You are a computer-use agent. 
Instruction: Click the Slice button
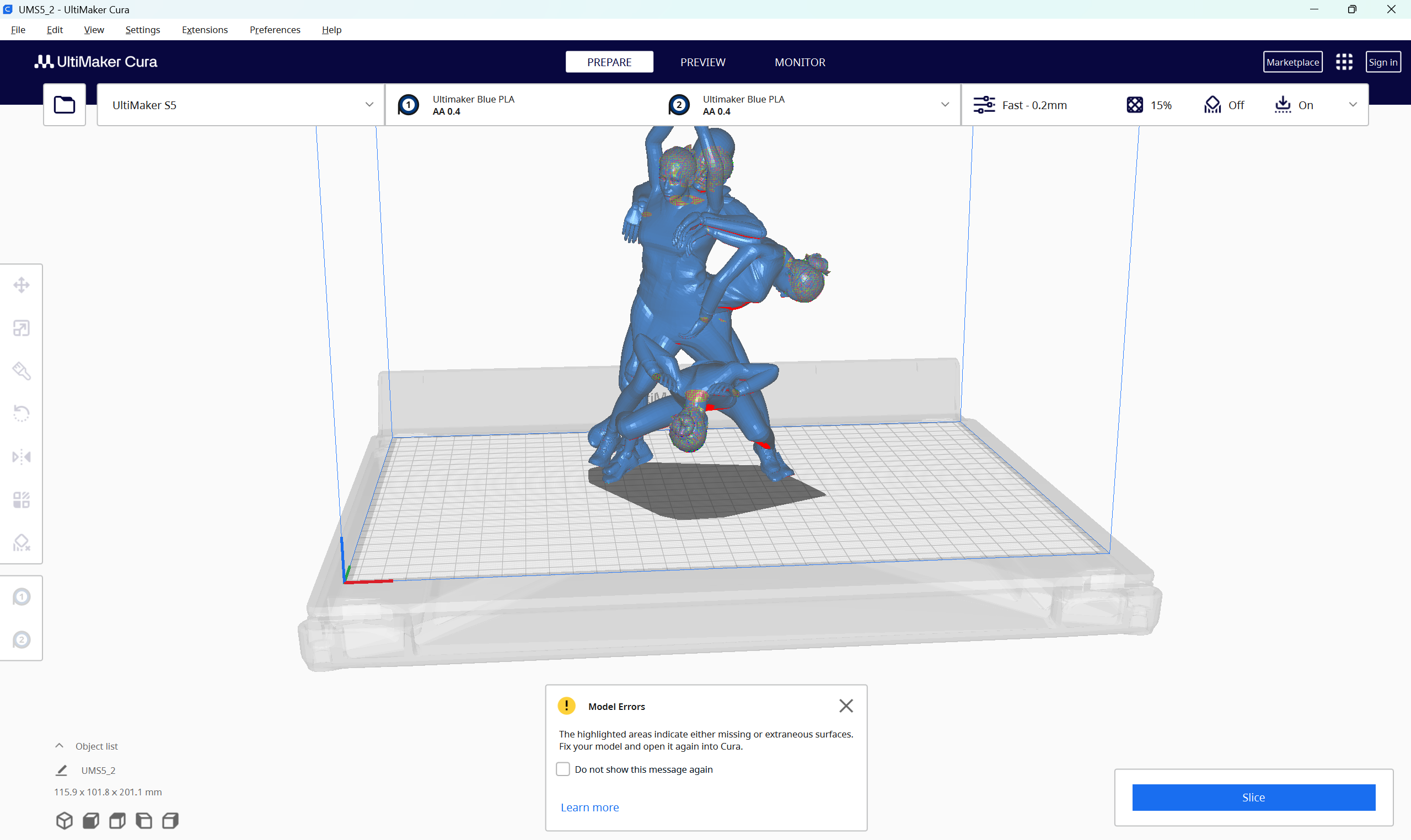click(x=1254, y=797)
